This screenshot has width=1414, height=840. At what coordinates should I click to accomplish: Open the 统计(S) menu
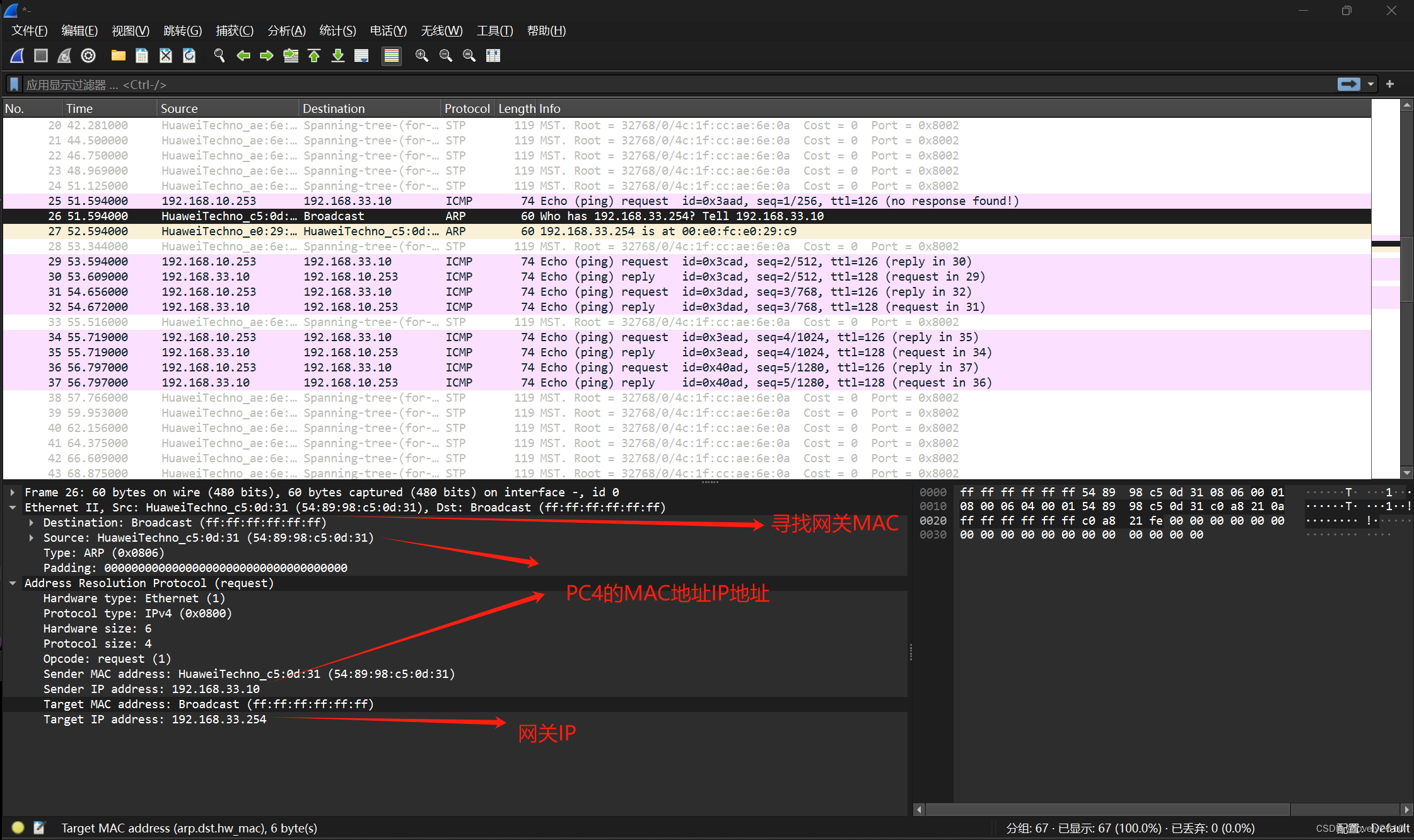click(x=337, y=30)
